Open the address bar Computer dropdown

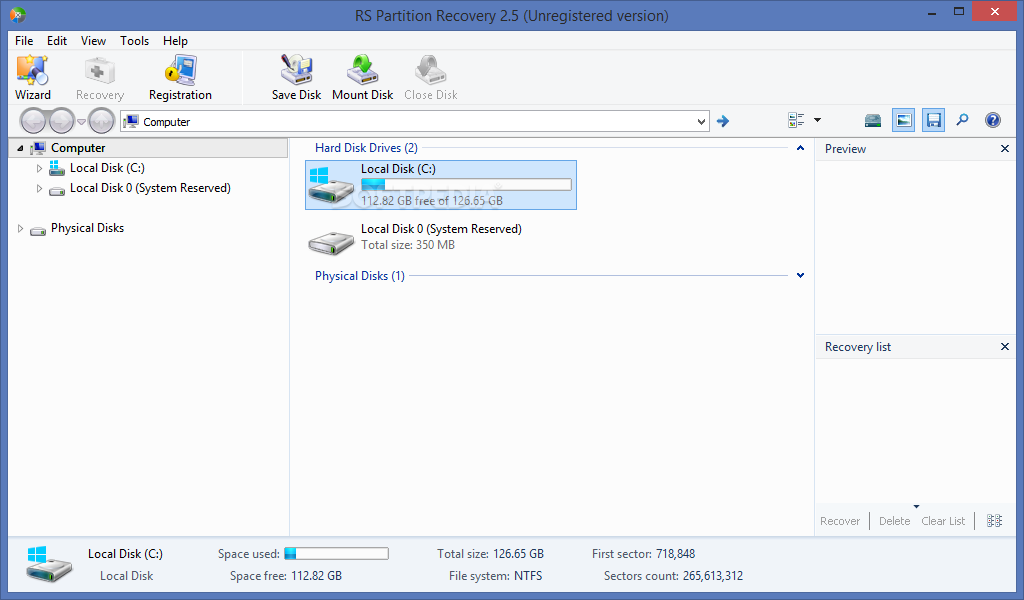[x=701, y=122]
